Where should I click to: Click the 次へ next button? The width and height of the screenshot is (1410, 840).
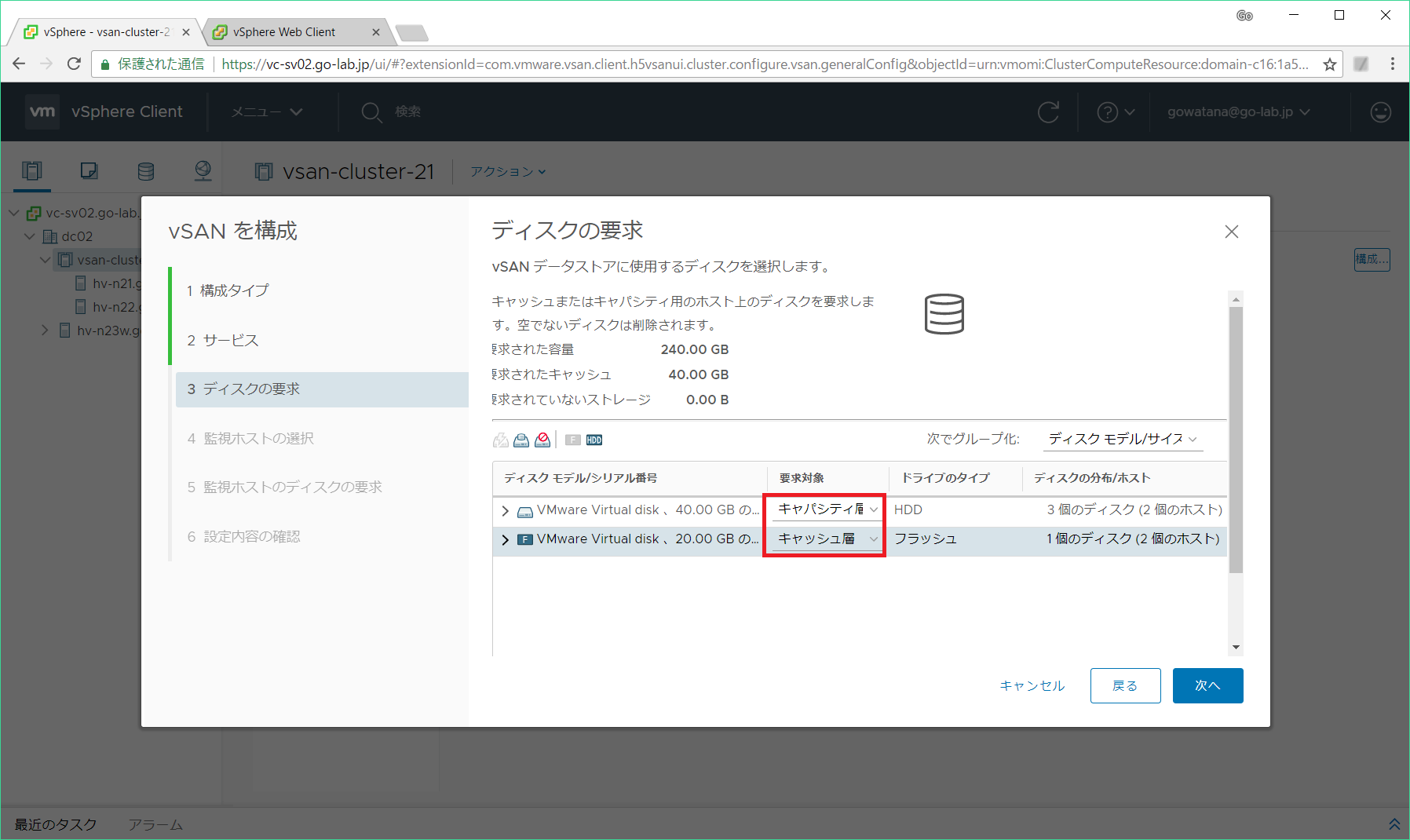pyautogui.click(x=1207, y=686)
